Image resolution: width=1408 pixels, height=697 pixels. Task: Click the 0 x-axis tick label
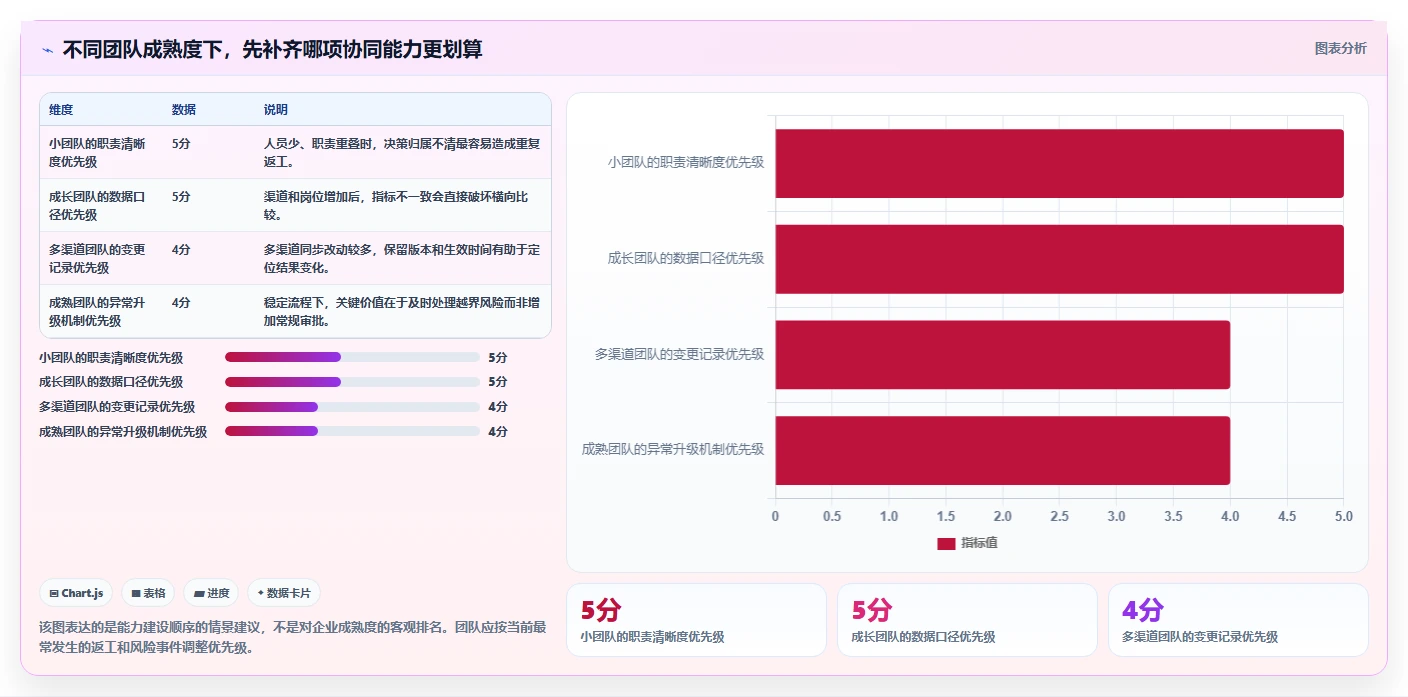pyautogui.click(x=775, y=516)
